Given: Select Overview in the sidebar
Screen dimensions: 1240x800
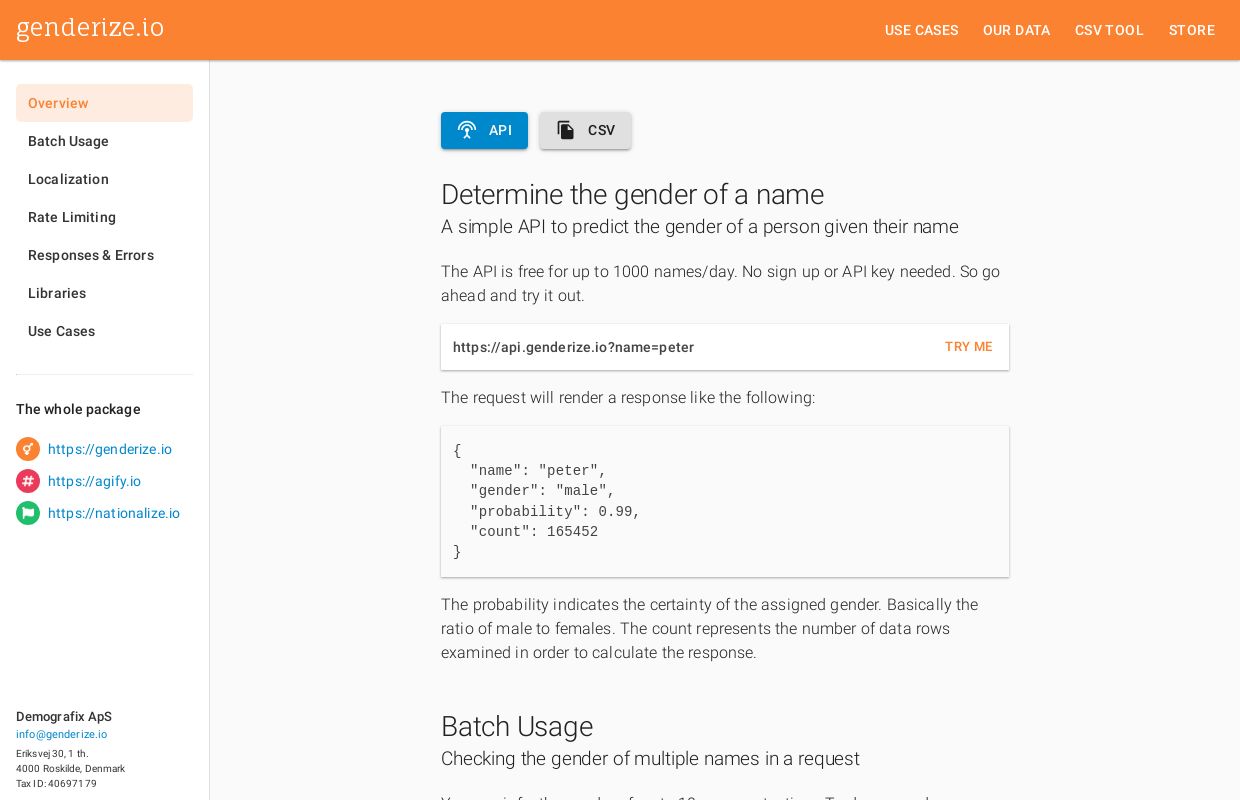Looking at the screenshot, I should [x=104, y=103].
